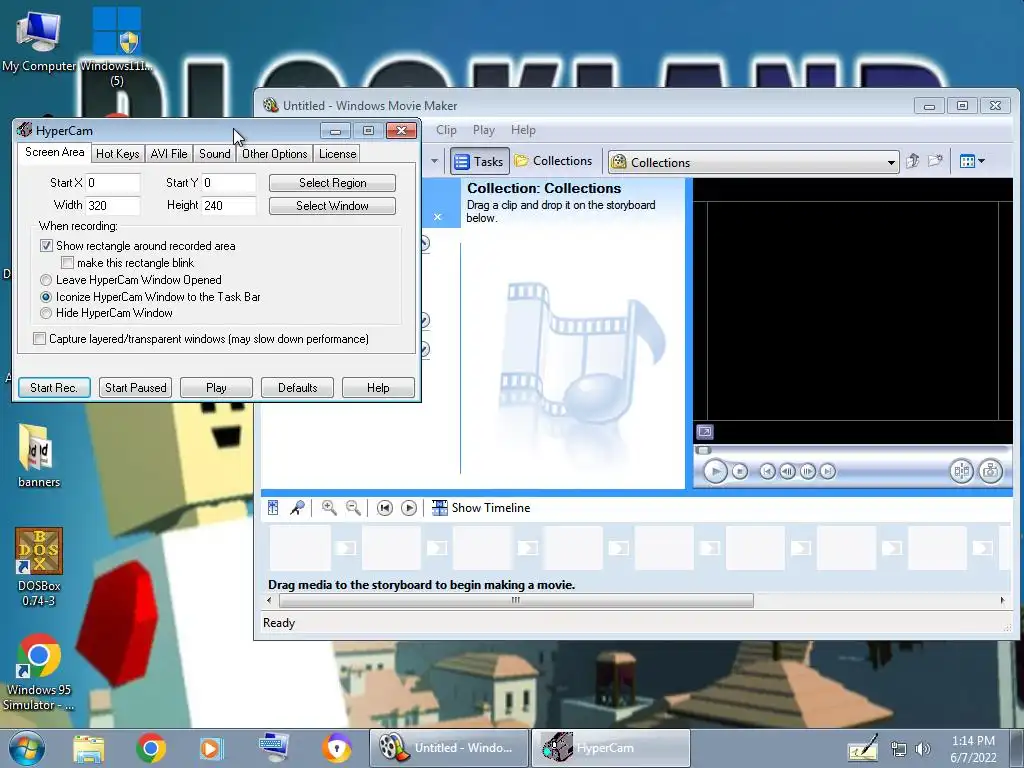This screenshot has height=768, width=1024.
Task: Rewind the storyboard to the beginning
Action: click(385, 507)
